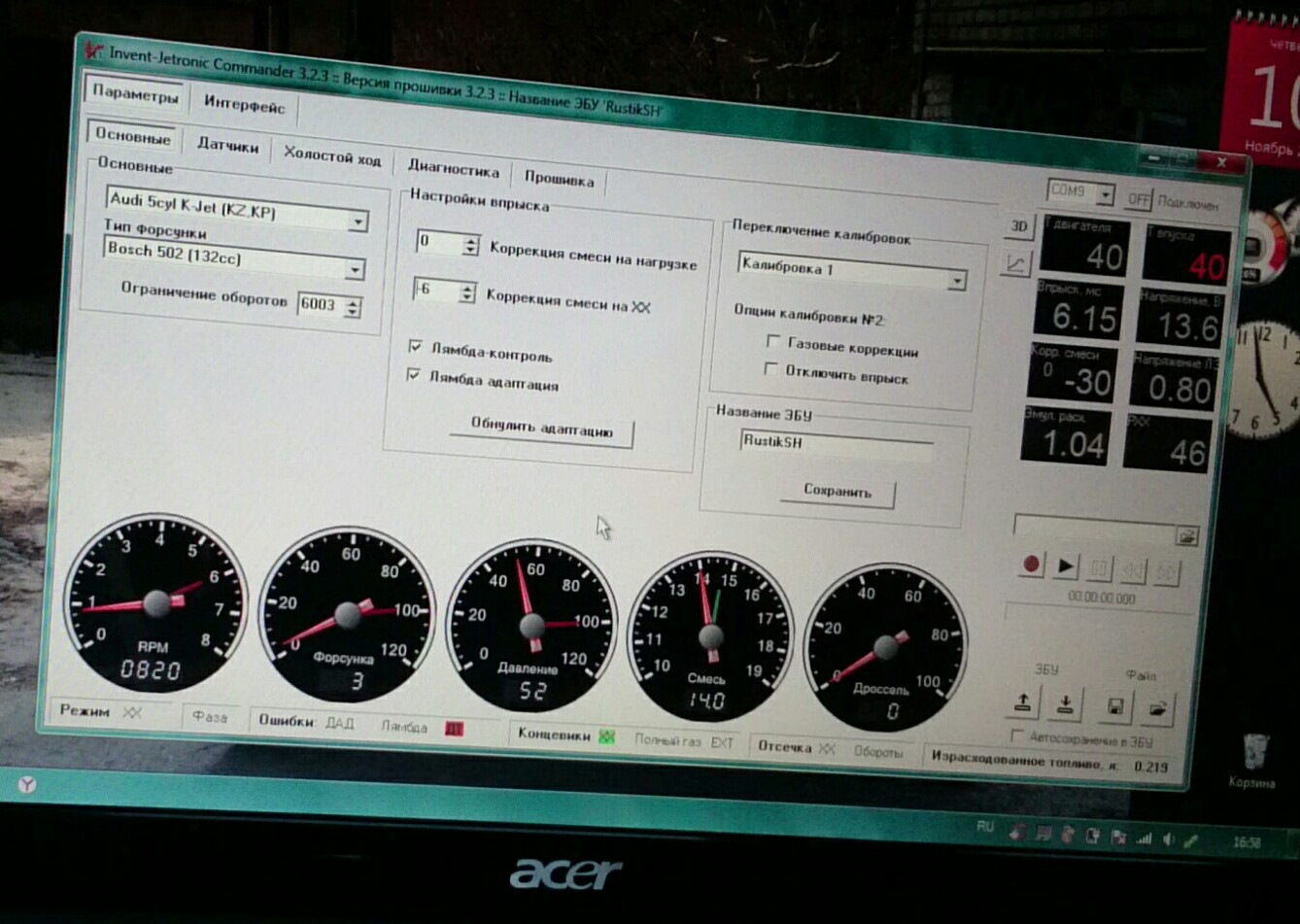Viewport: 1300px width, 924px height.
Task: Open the Холостой ход tab
Action: coord(332,155)
